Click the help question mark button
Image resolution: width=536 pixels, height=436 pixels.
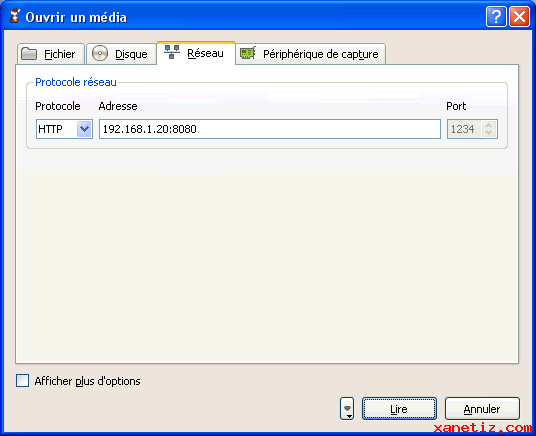496,16
